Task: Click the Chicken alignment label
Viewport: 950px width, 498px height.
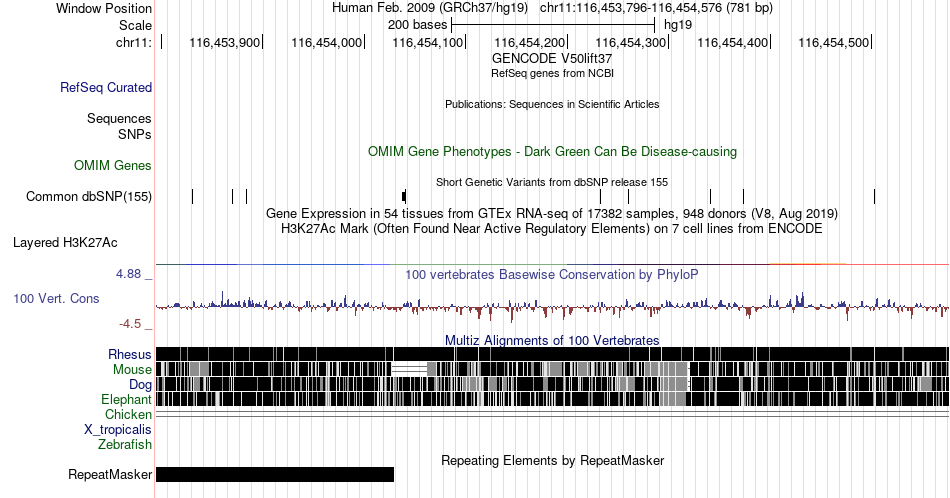Action: (128, 414)
